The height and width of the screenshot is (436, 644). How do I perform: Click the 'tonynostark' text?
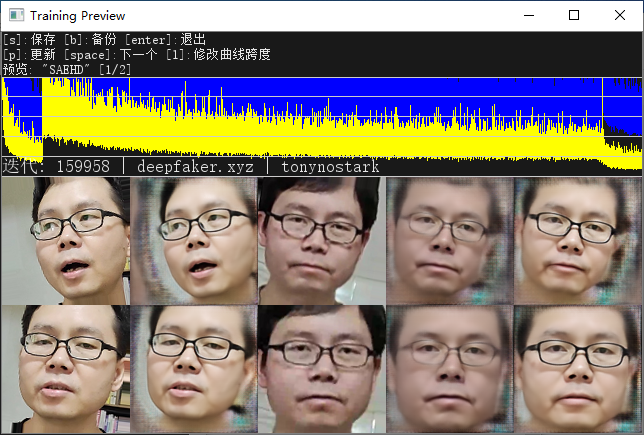pos(330,167)
